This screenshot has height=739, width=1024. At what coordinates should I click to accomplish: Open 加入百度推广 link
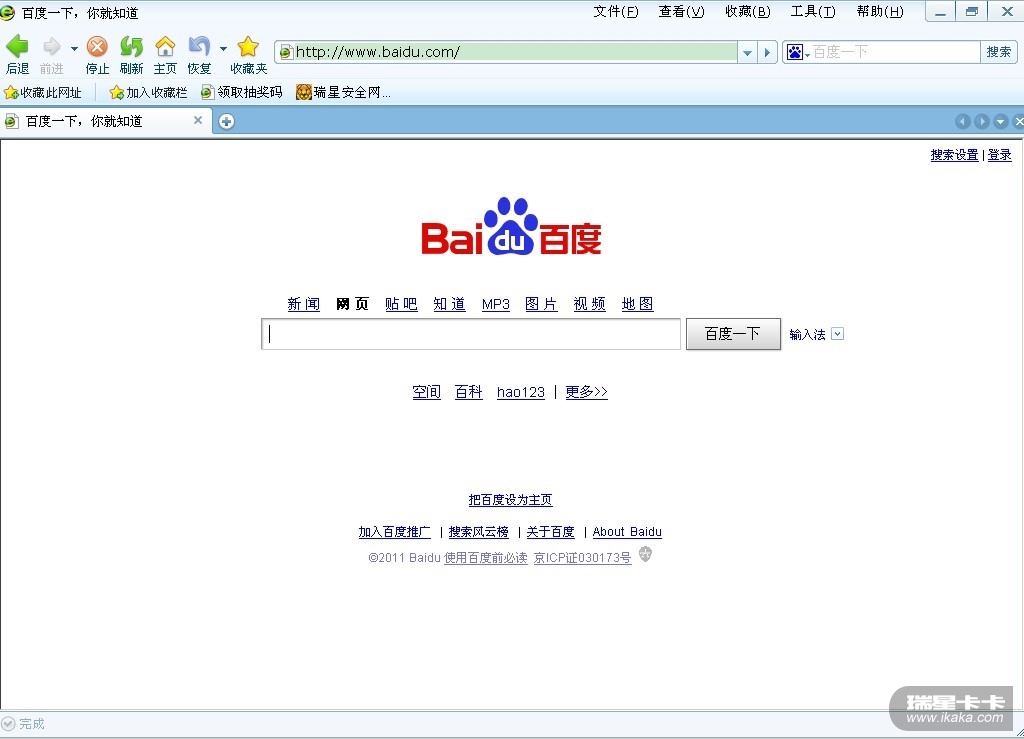point(394,532)
